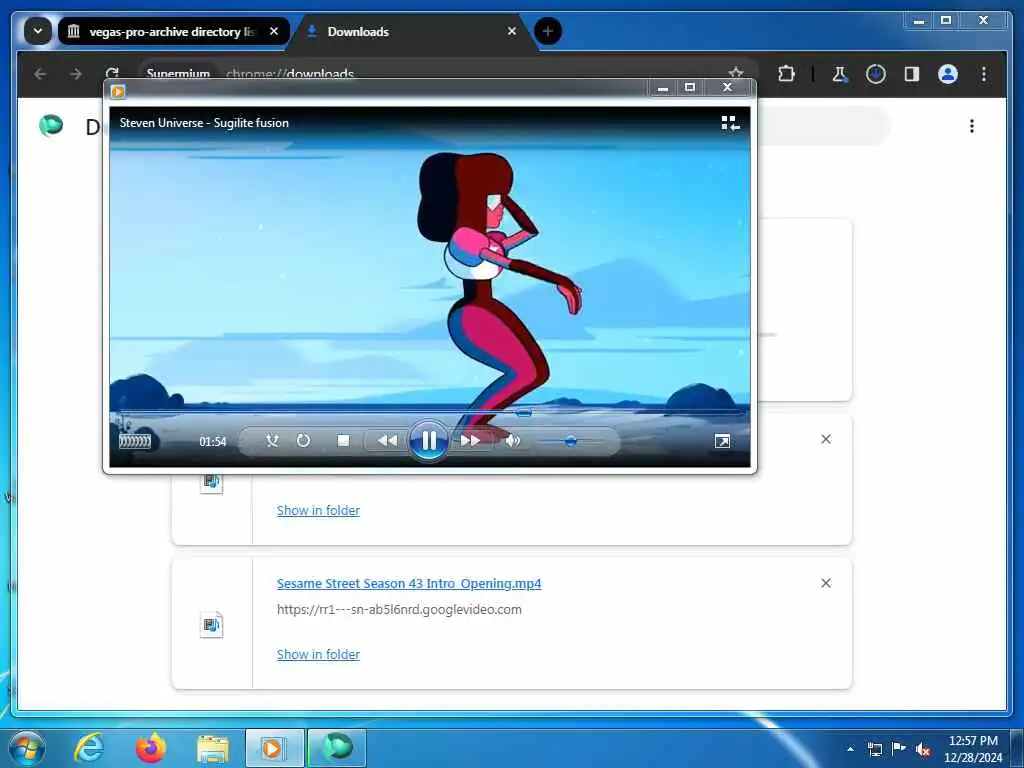
Task: Click Show in folder above Sesame Street entry
Action: point(318,511)
